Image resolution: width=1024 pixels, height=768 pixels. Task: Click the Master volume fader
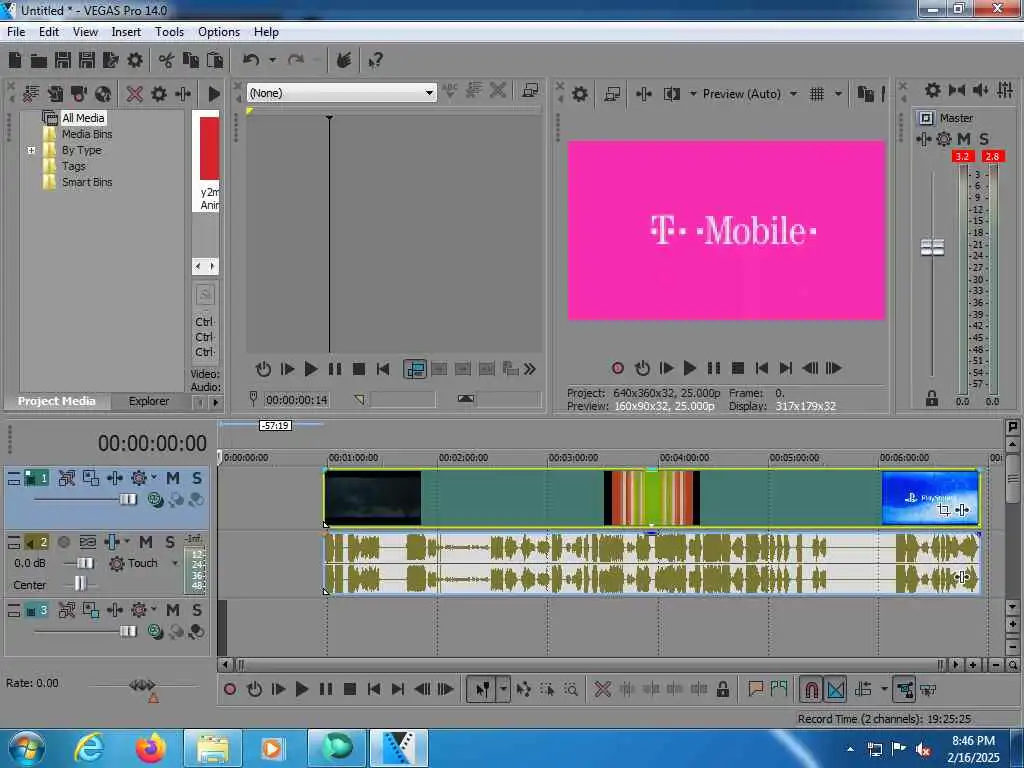pos(932,248)
